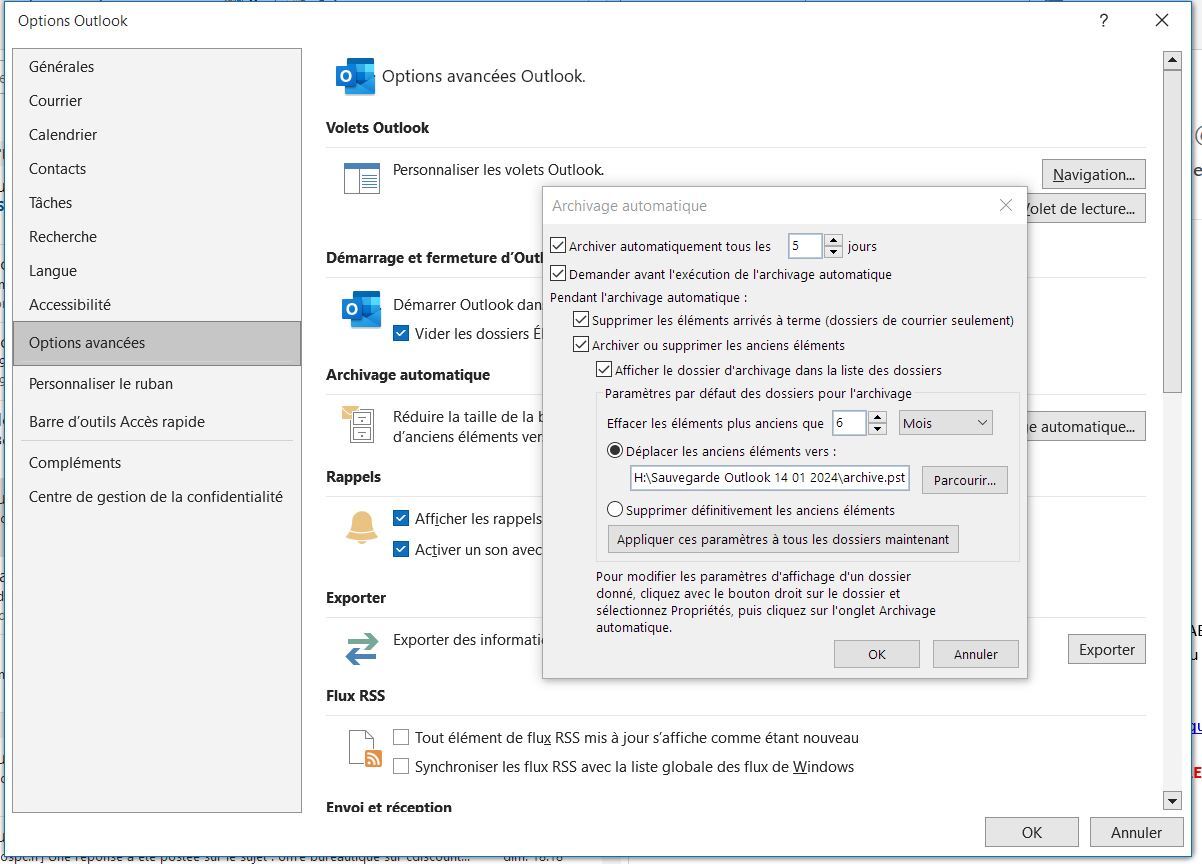This screenshot has height=864, width=1202.
Task: Click the Outlook logo beside Options avancées Outlook
Action: 355,76
